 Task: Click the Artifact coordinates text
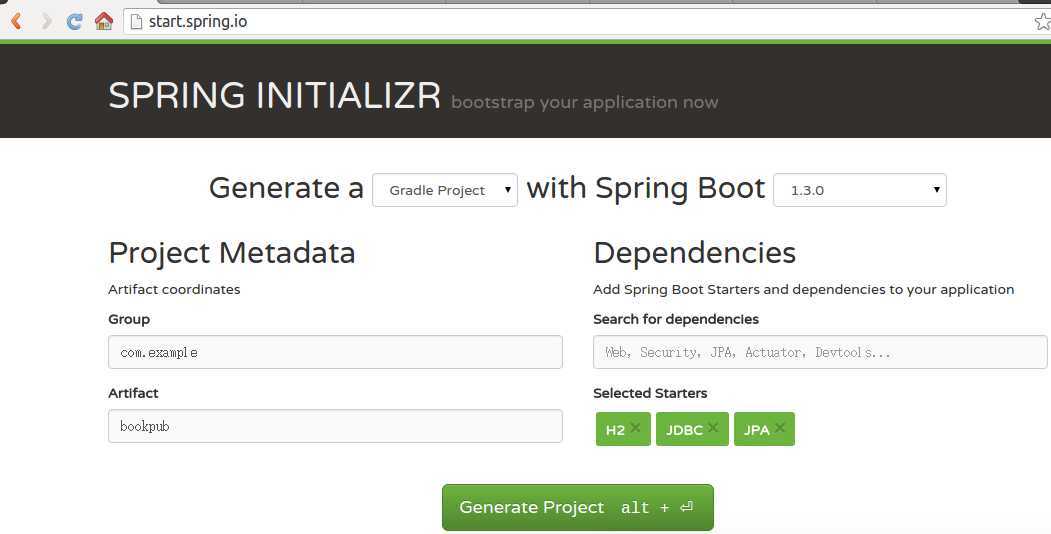(x=174, y=289)
